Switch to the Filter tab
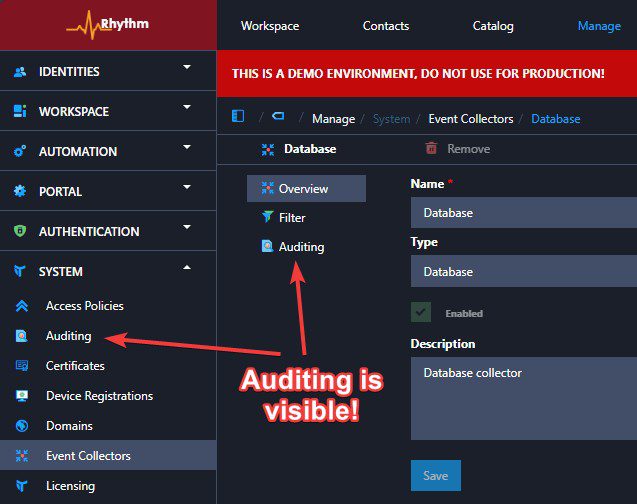 292,217
